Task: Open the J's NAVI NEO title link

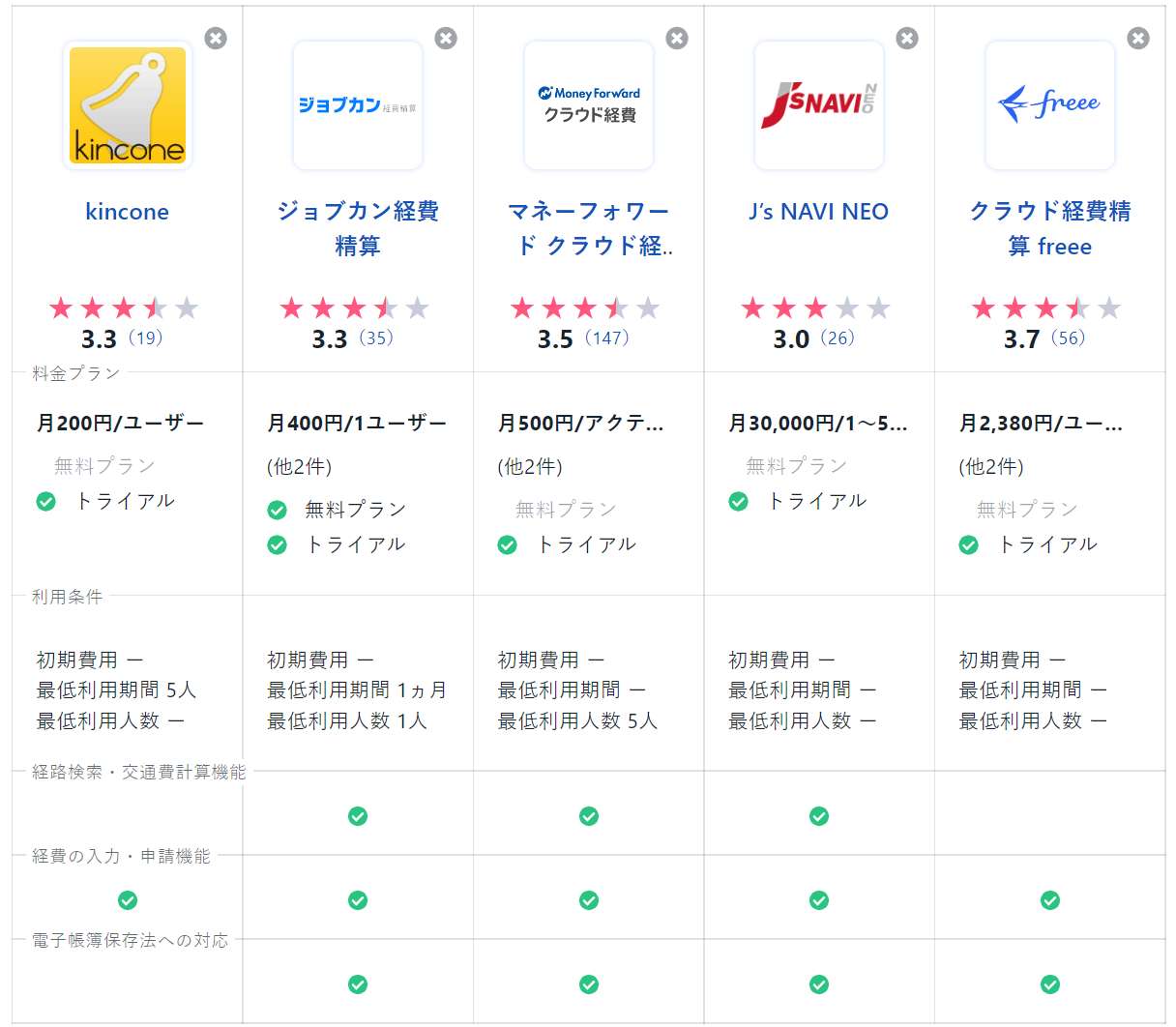Action: (818, 212)
